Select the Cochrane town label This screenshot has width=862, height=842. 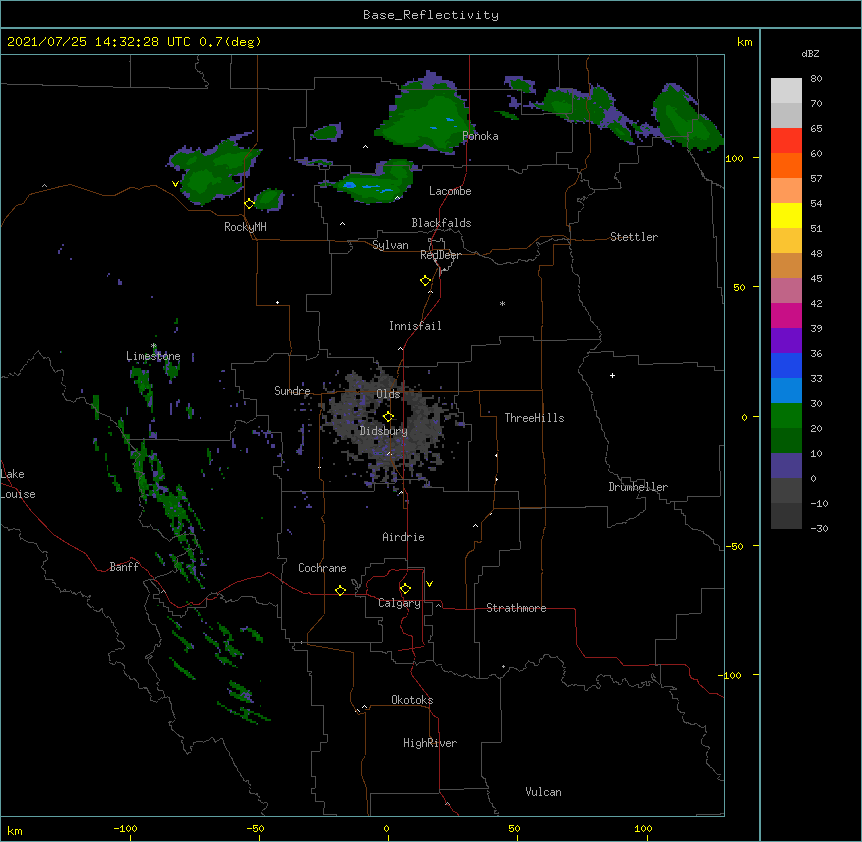322,568
